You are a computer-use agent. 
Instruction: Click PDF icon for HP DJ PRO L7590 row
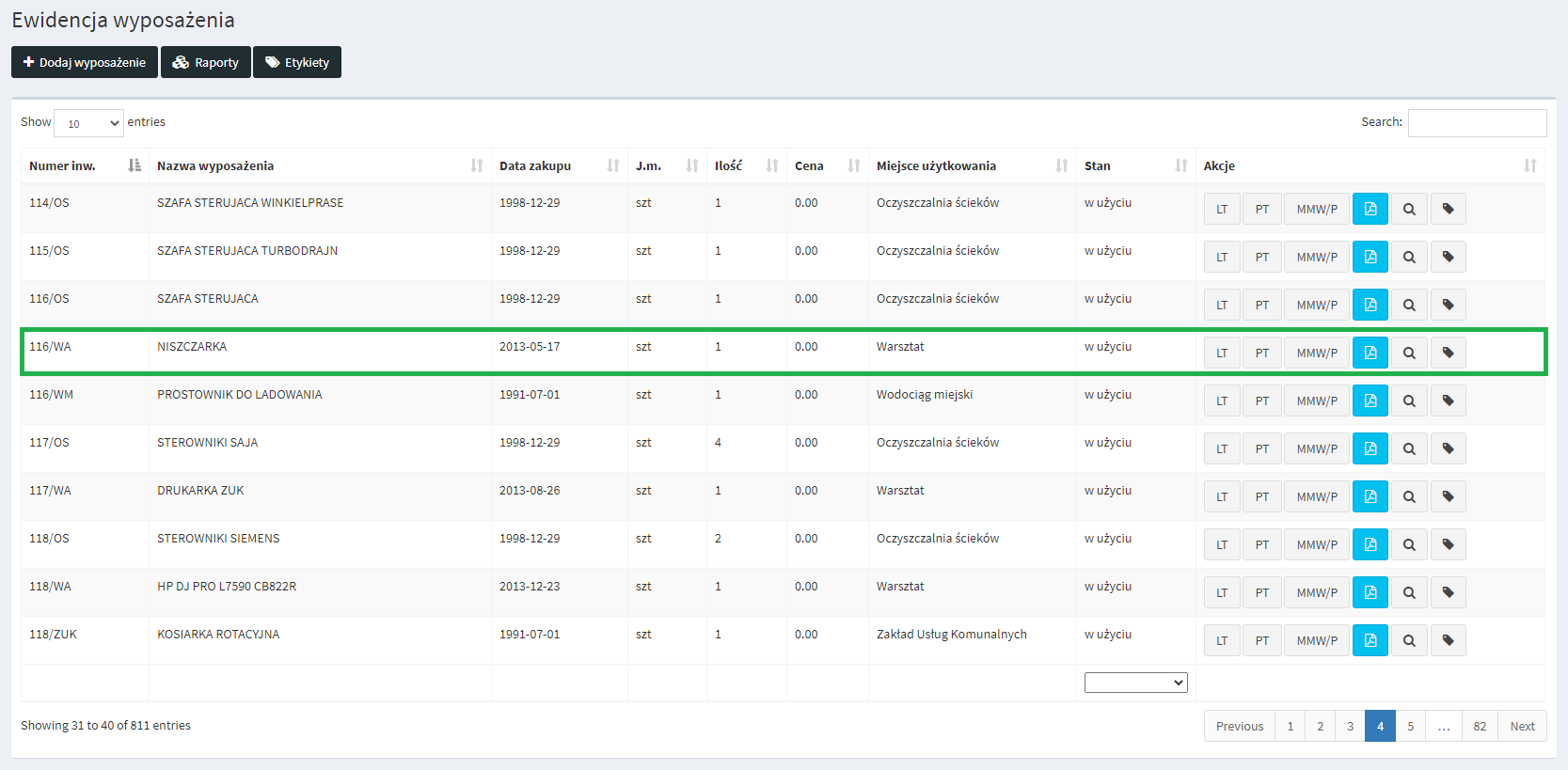[x=1370, y=592]
